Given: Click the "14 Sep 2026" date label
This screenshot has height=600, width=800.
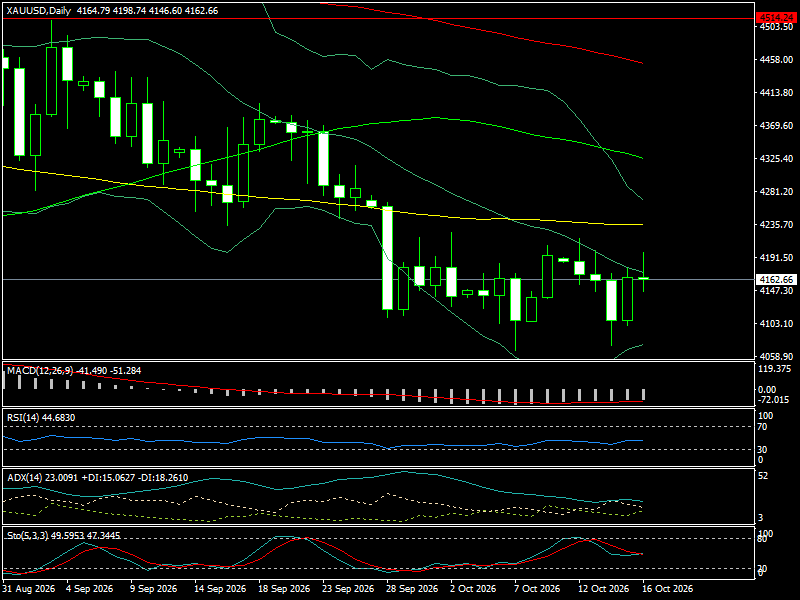Looking at the screenshot, I should point(220,589).
